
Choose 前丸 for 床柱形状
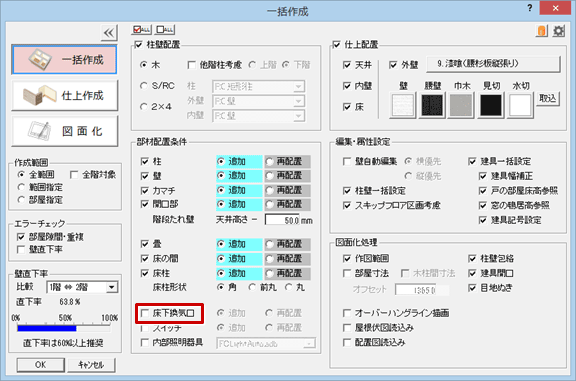coord(252,287)
